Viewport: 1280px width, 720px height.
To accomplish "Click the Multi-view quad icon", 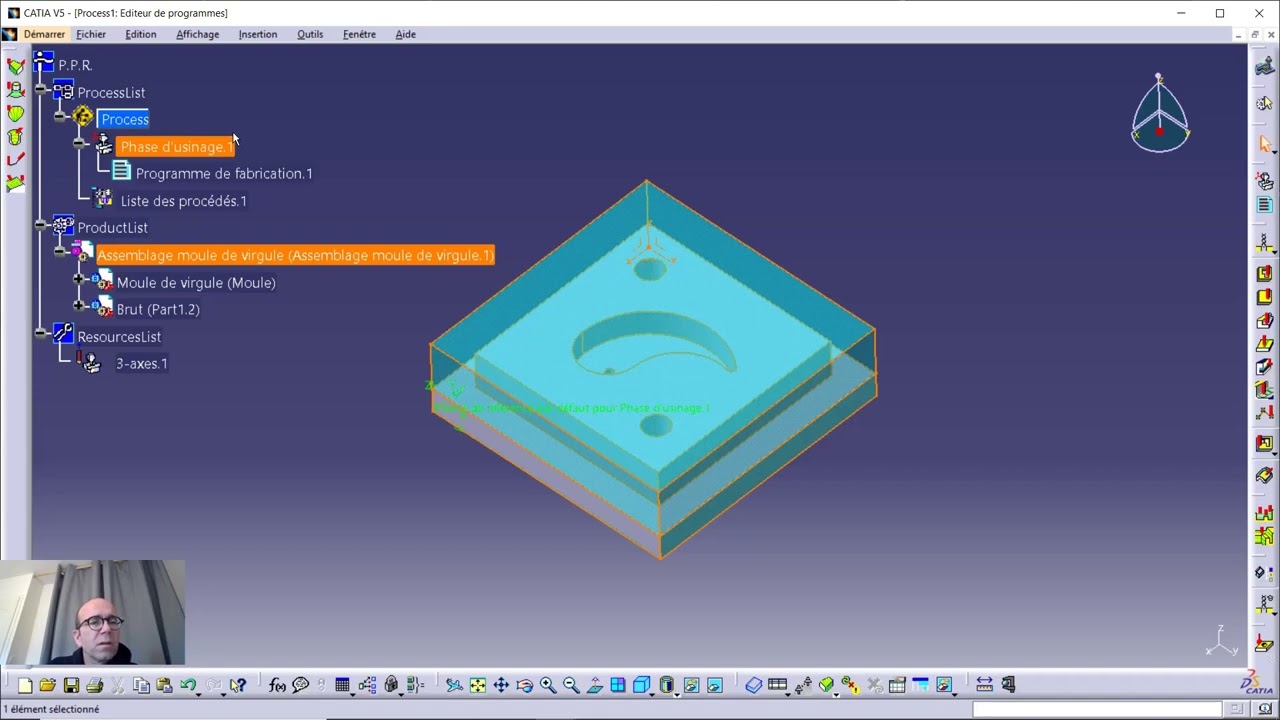I will pyautogui.click(x=618, y=685).
